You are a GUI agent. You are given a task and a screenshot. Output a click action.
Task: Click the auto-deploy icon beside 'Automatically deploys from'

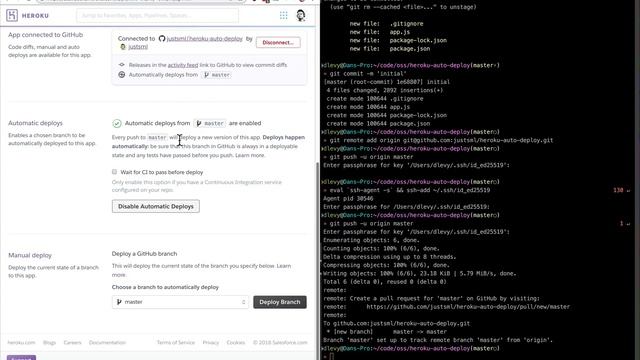pyautogui.click(x=122, y=75)
